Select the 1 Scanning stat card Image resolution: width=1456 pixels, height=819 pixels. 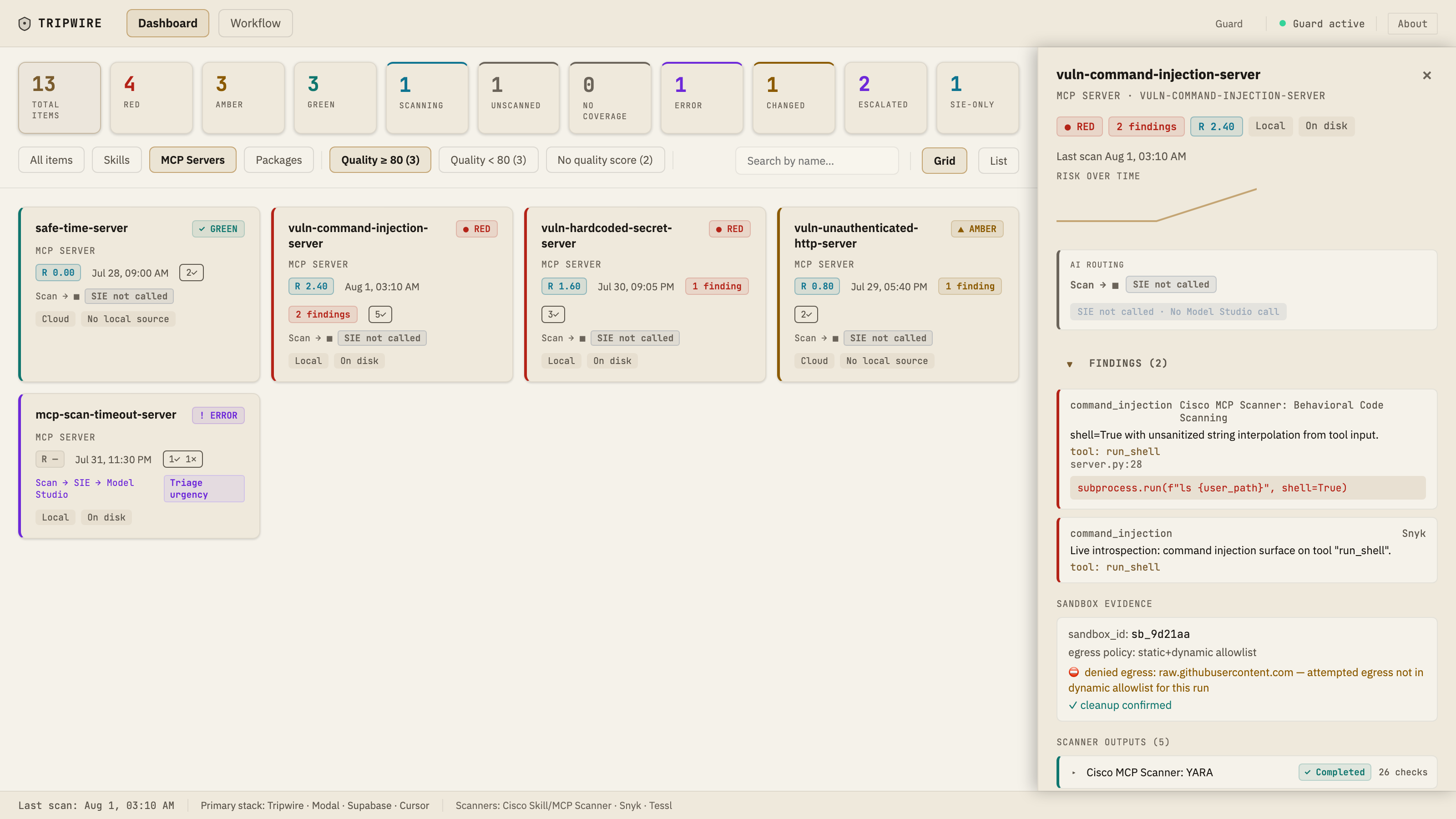(x=427, y=98)
